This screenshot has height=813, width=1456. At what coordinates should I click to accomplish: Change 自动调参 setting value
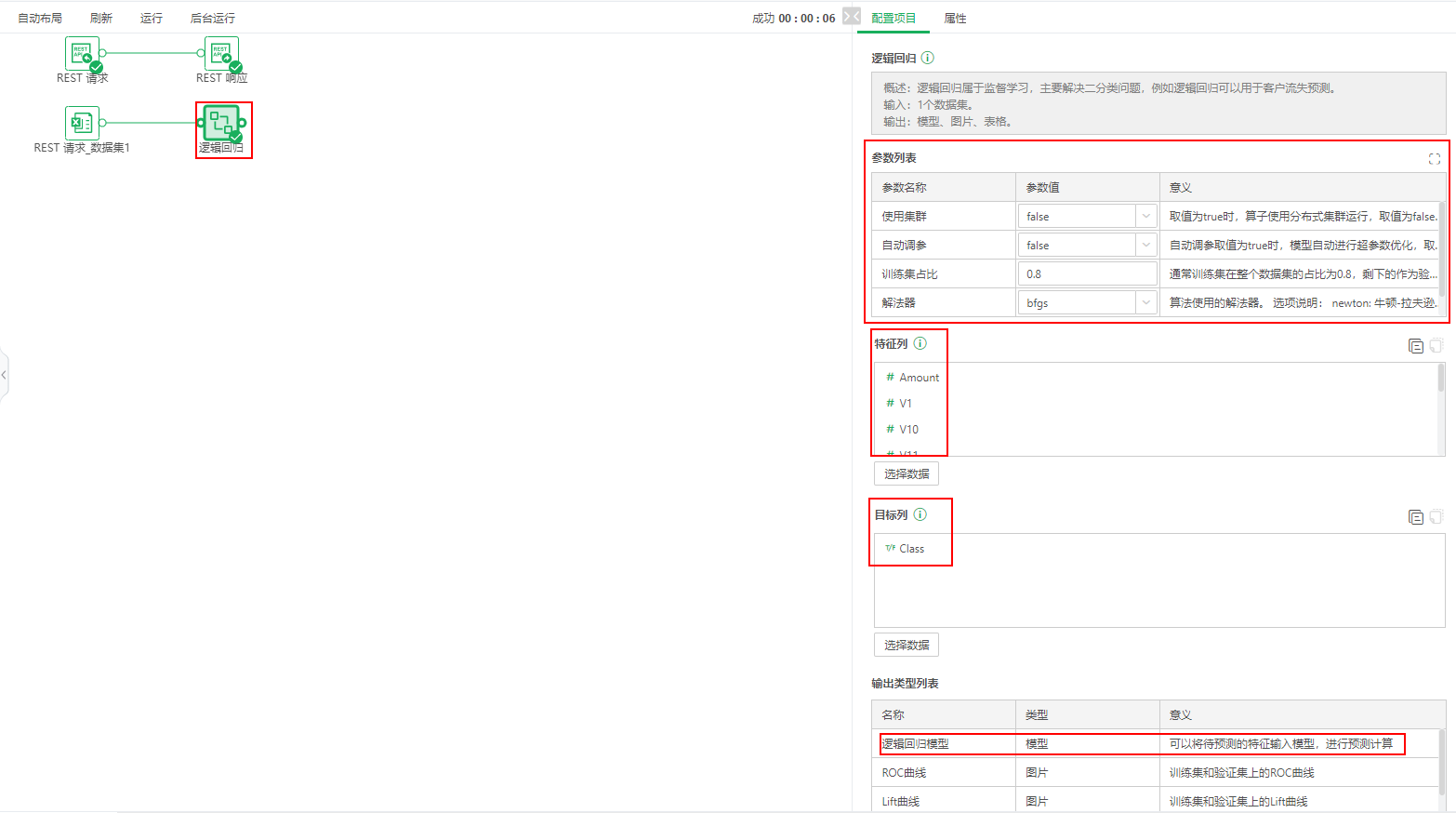[1086, 244]
